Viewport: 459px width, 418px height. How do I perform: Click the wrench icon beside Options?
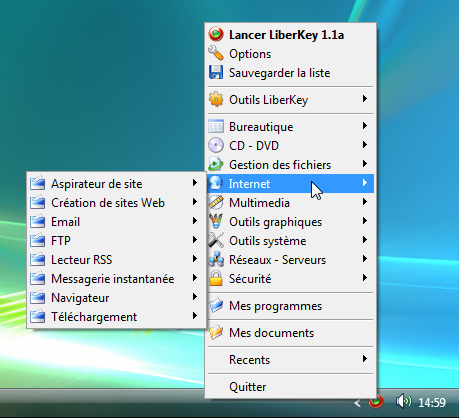coord(216,53)
